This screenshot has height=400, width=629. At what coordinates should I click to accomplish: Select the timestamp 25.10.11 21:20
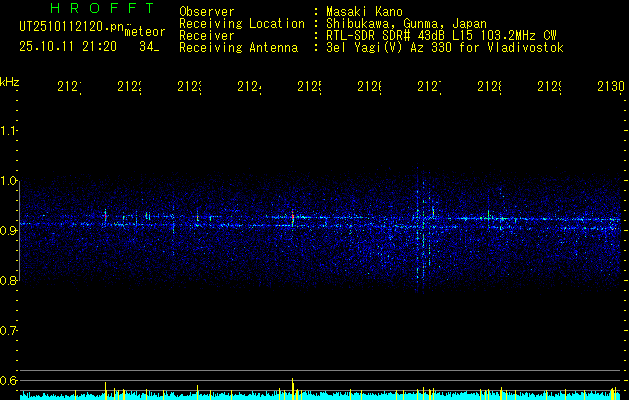tap(68, 47)
